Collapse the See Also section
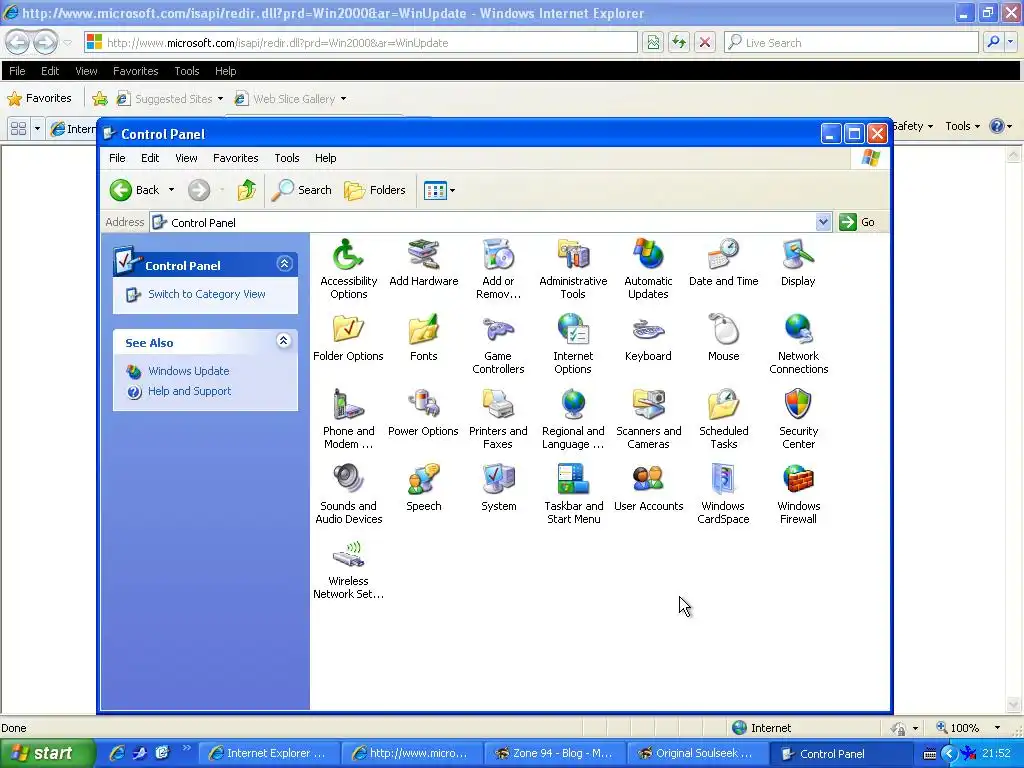The height and width of the screenshot is (768, 1024). point(283,340)
